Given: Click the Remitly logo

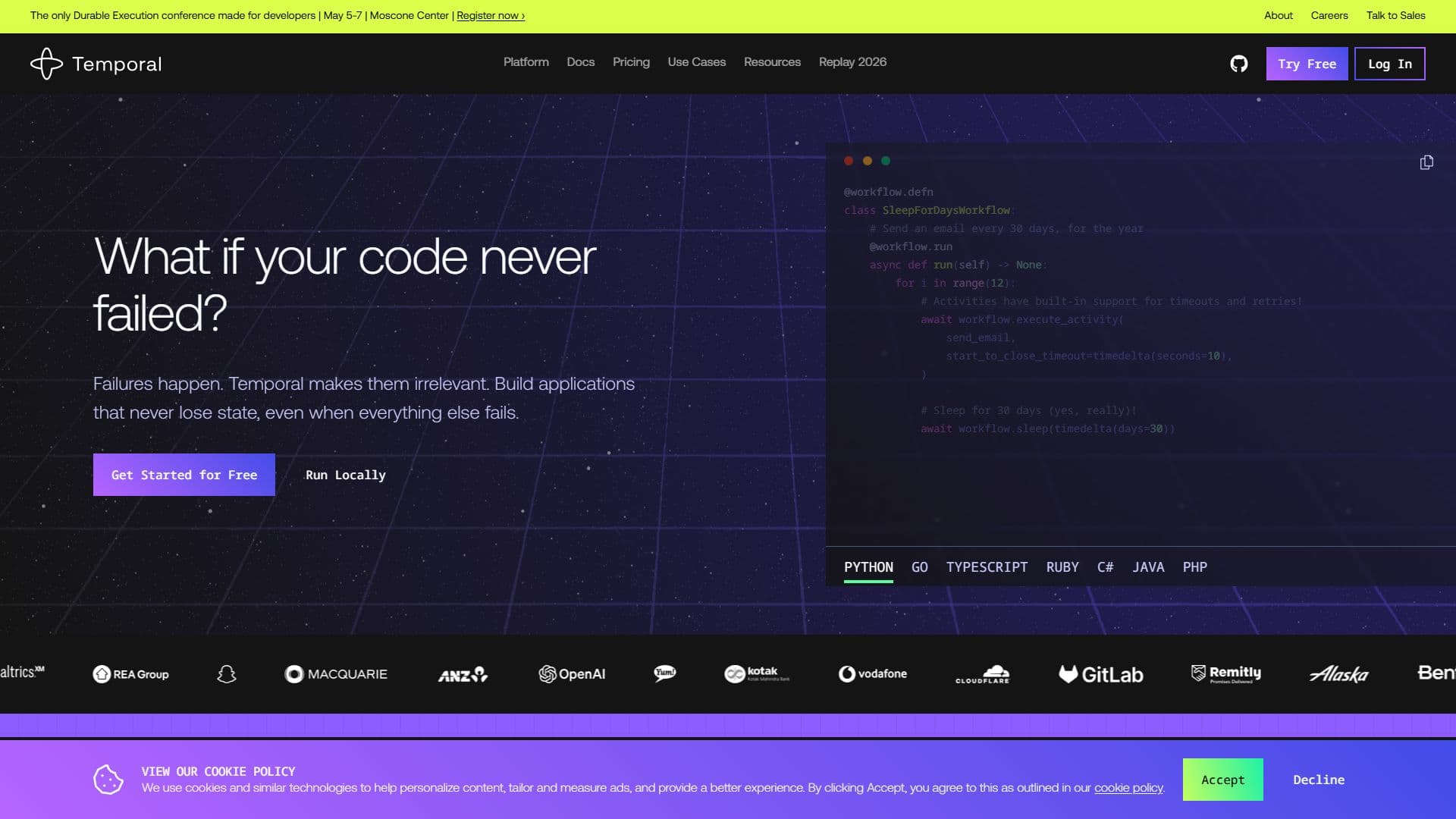Looking at the screenshot, I should click(1225, 674).
